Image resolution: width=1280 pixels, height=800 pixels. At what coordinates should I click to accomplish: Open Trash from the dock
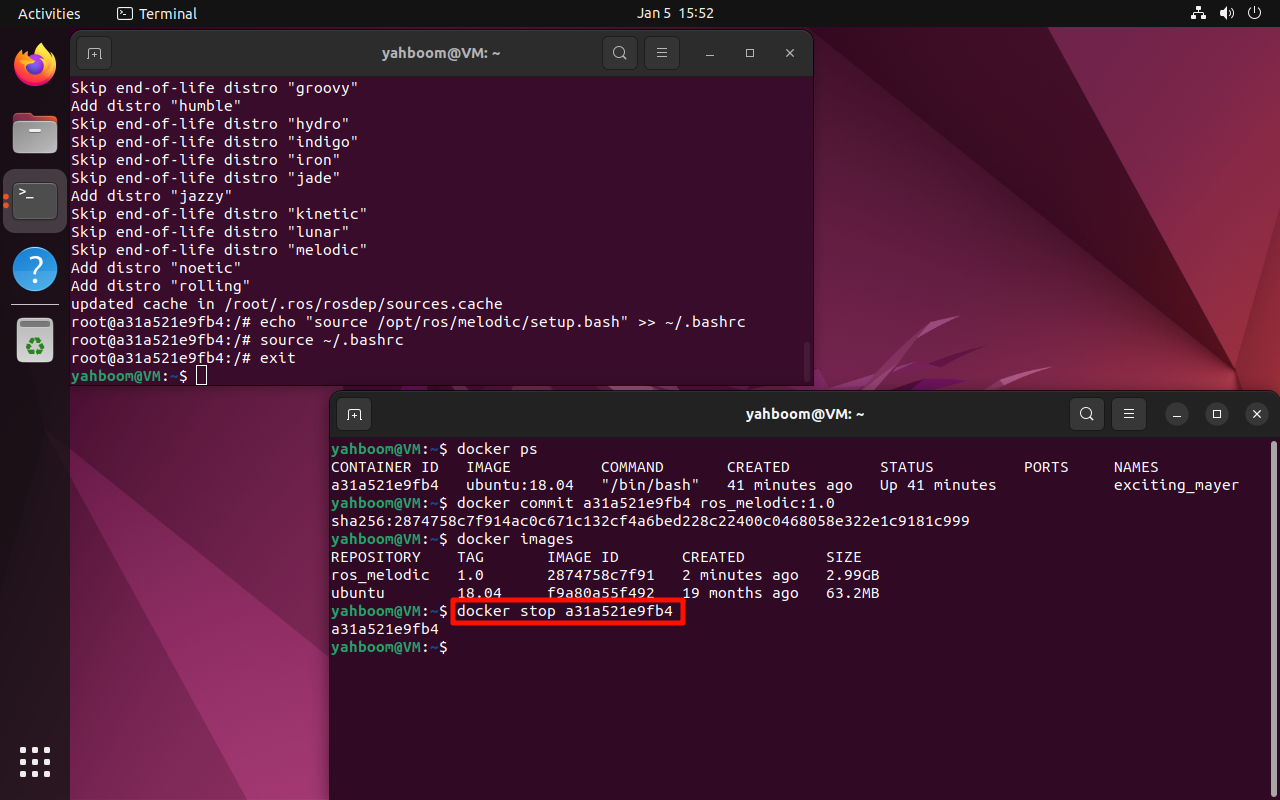pyautogui.click(x=35, y=340)
